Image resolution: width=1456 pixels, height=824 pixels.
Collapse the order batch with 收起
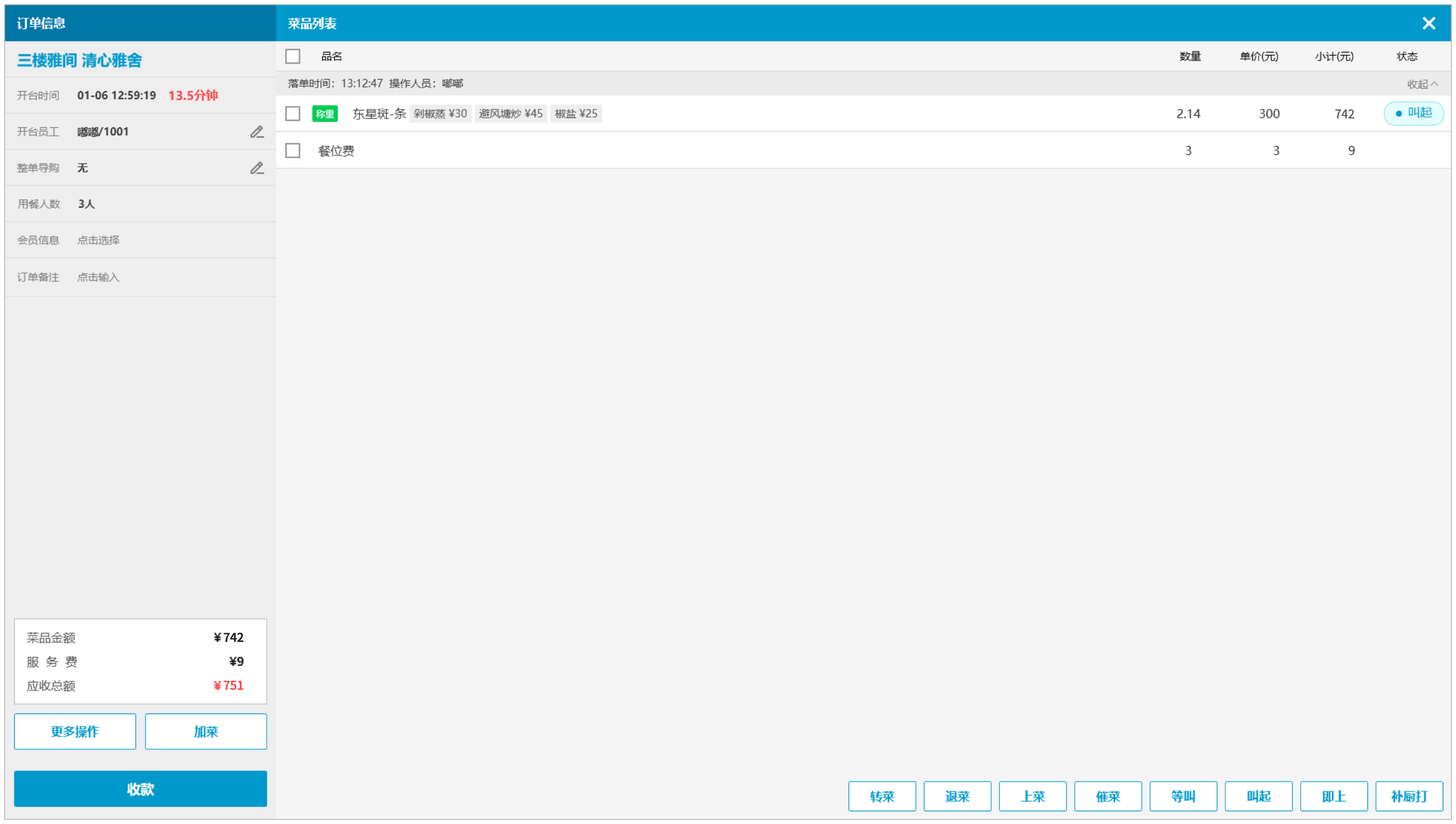point(1421,84)
